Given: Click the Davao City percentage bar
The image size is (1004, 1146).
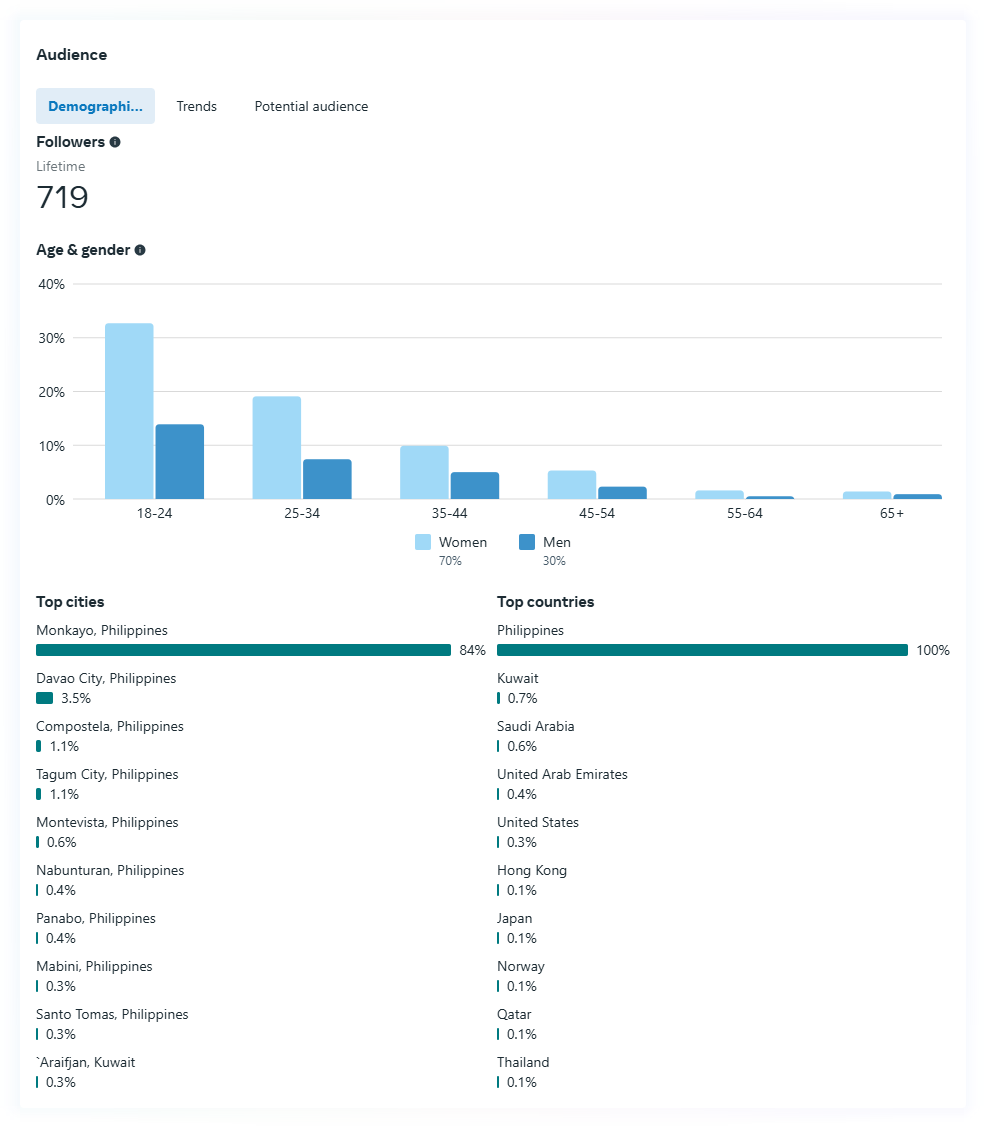Looking at the screenshot, I should 44,698.
